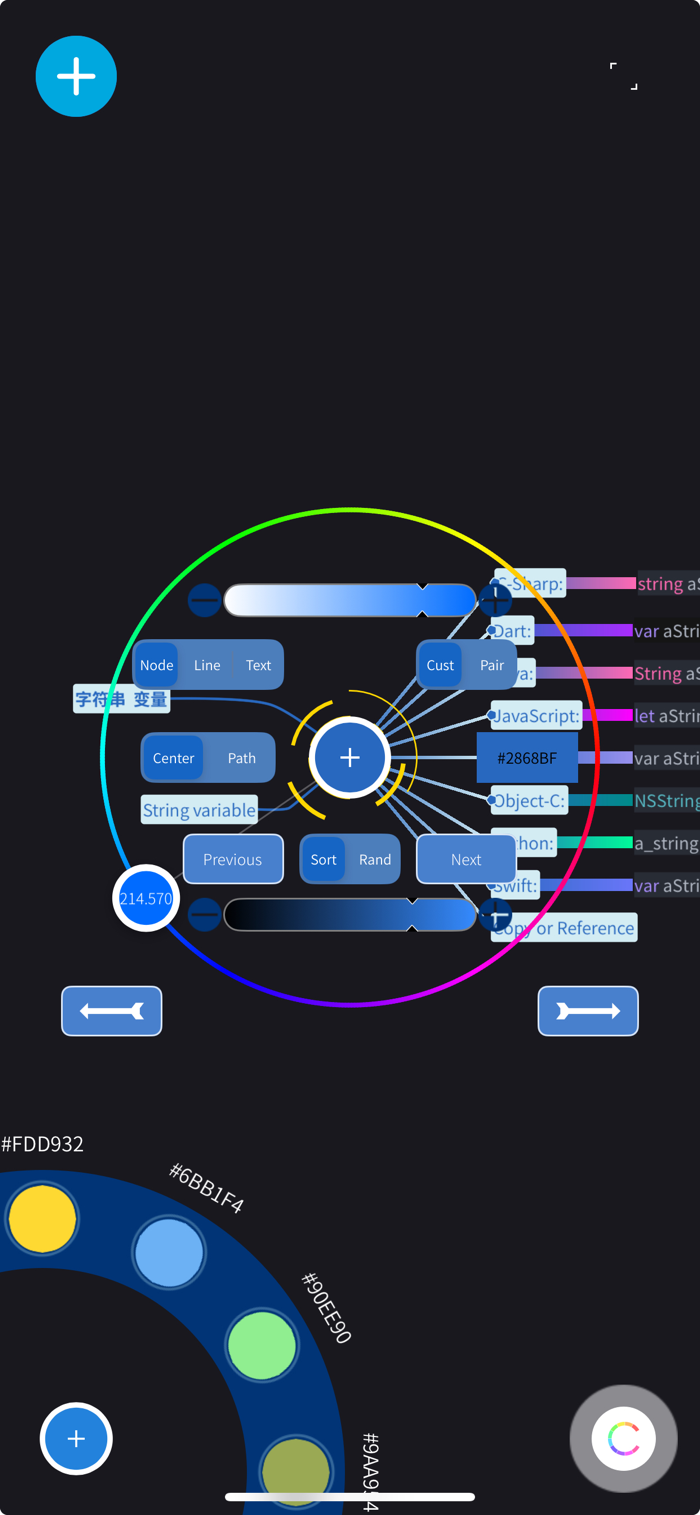
Task: Choose the Center option
Action: coord(173,758)
